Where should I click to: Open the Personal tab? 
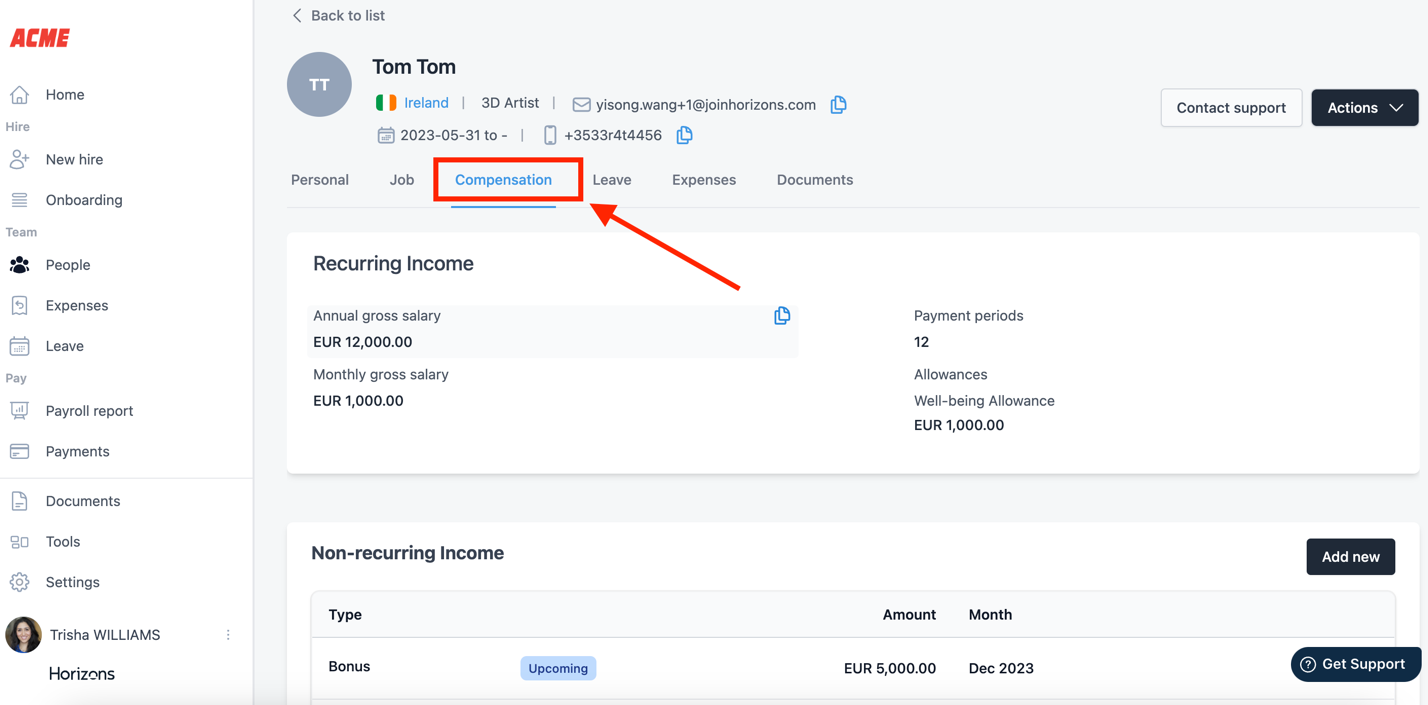pyautogui.click(x=320, y=180)
